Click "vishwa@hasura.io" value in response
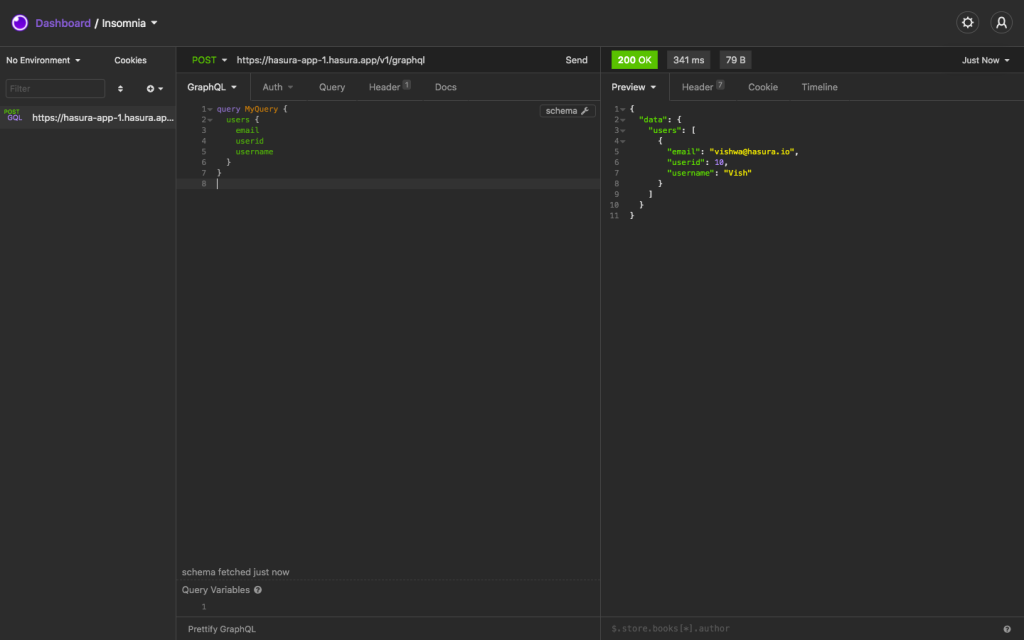 click(752, 152)
